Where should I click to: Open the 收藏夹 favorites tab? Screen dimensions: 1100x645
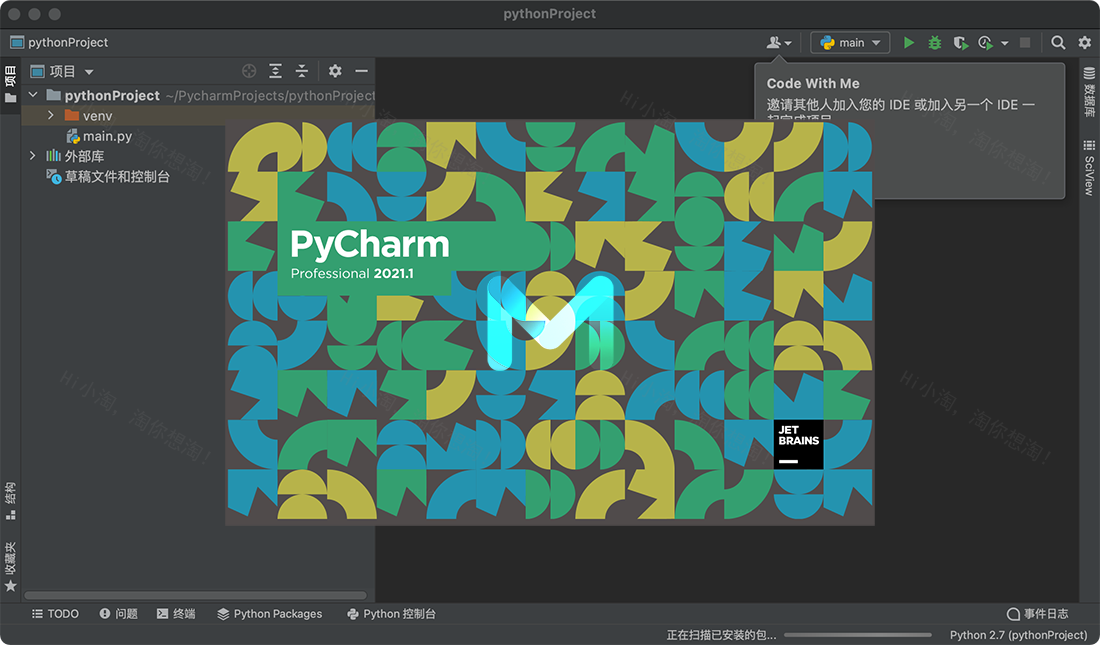[x=10, y=566]
